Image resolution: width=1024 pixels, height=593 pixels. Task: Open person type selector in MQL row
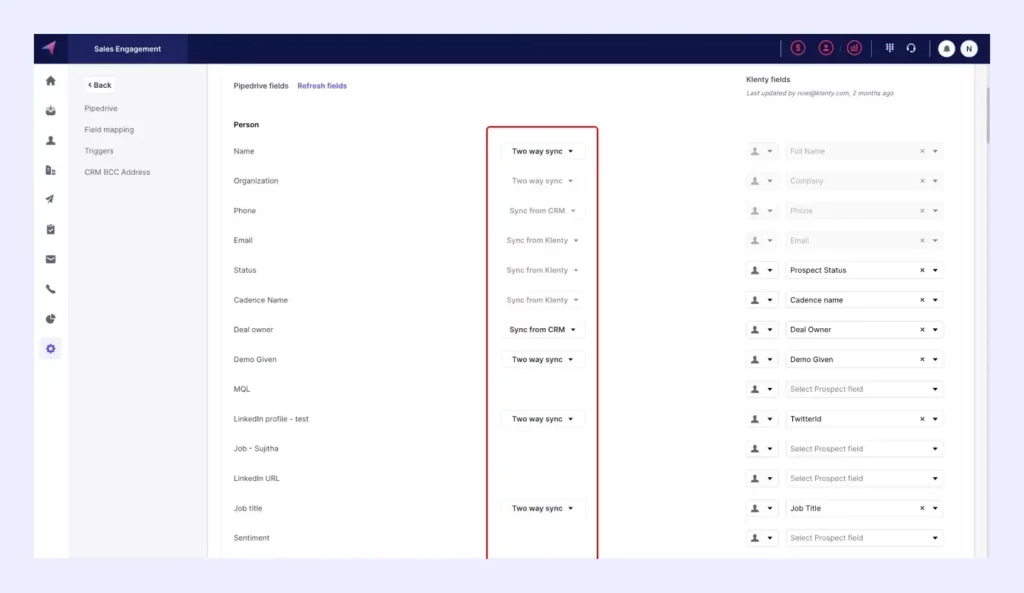[761, 389]
